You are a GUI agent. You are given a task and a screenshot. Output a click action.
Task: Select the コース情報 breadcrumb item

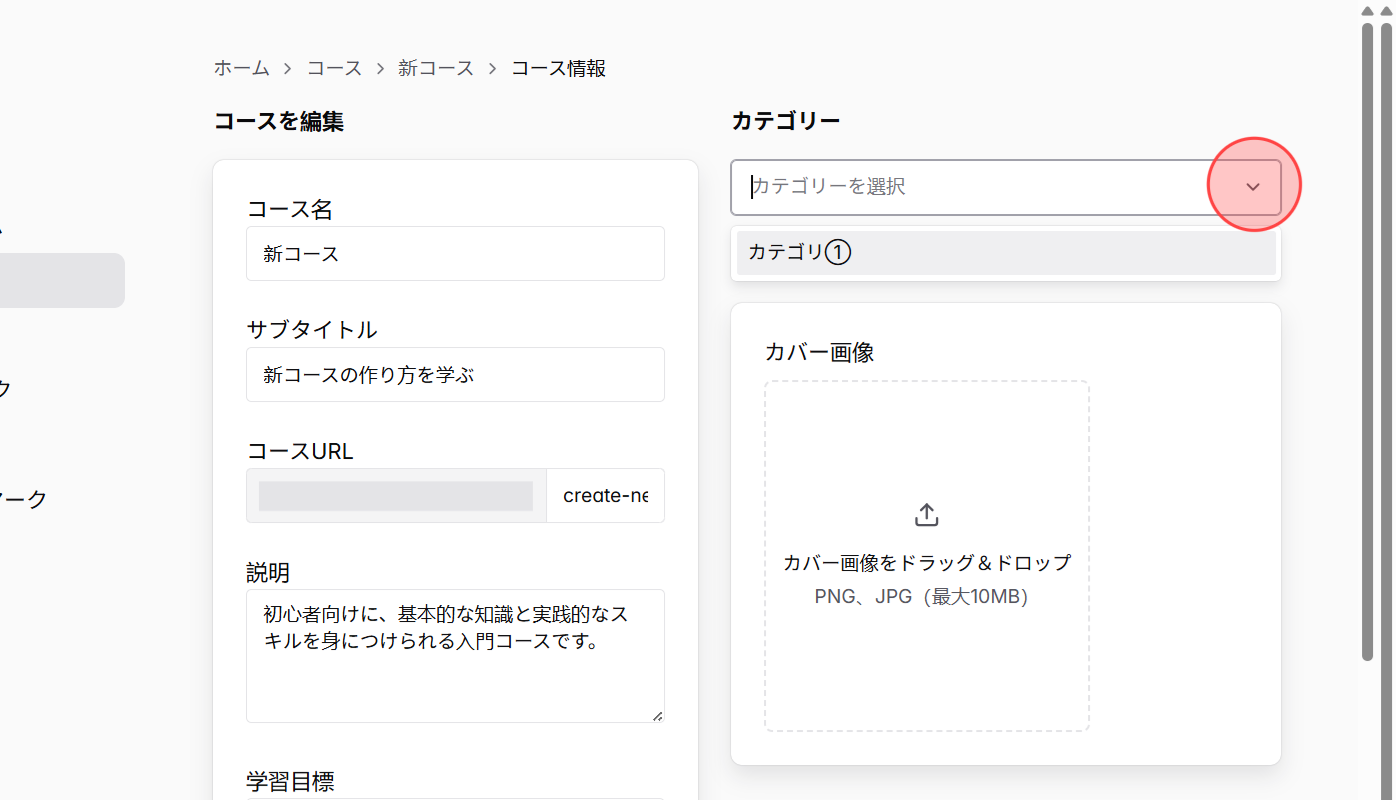557,68
